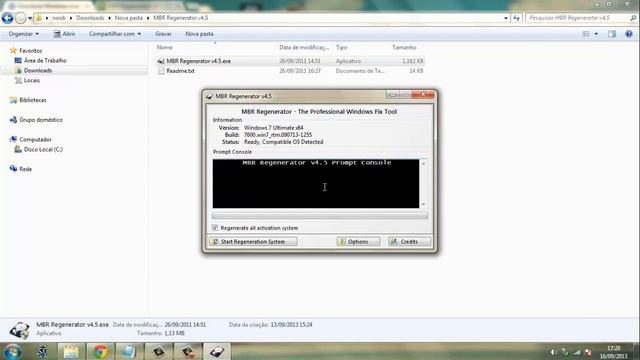The width and height of the screenshot is (640, 360).
Task: Open view options dropdown arrow
Action: [596, 34]
